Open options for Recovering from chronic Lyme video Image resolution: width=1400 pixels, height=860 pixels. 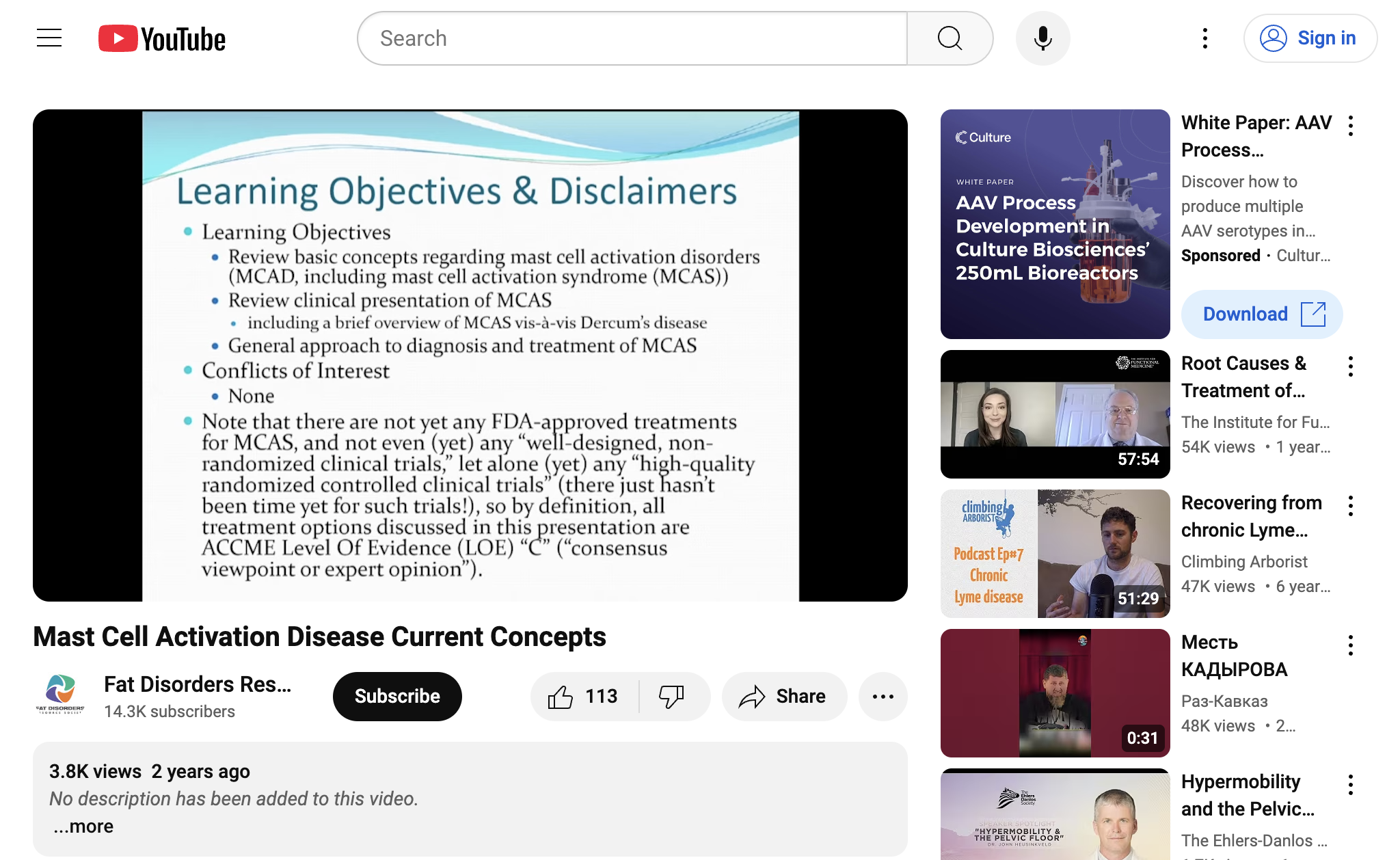(x=1351, y=506)
